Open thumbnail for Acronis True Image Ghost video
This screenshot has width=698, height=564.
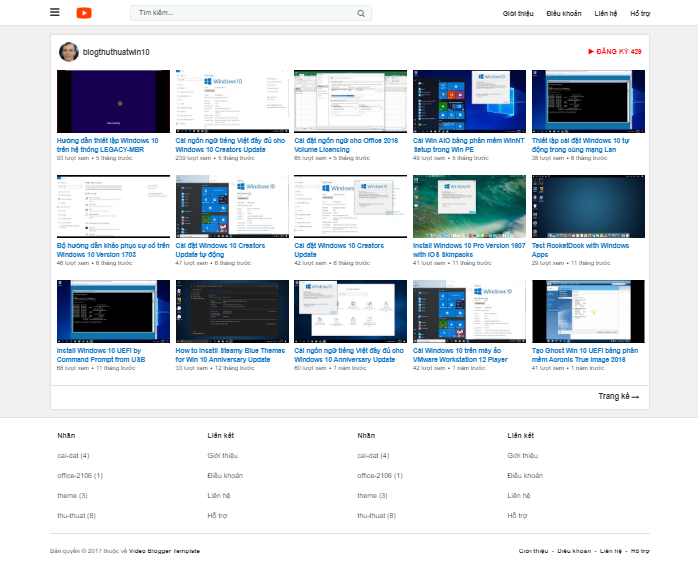(588, 311)
